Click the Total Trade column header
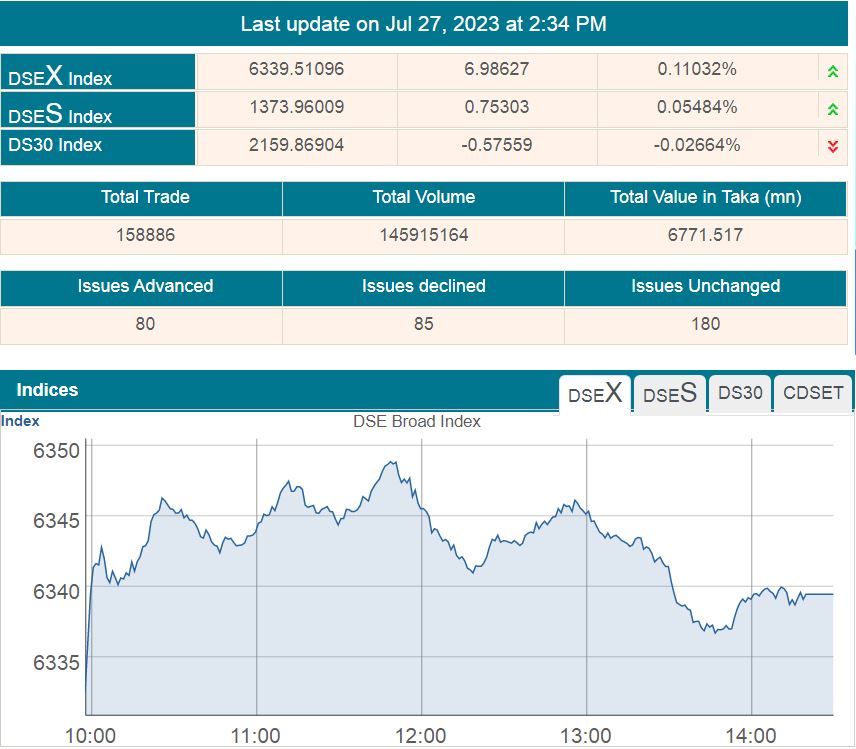This screenshot has width=856, height=749. 145,197
